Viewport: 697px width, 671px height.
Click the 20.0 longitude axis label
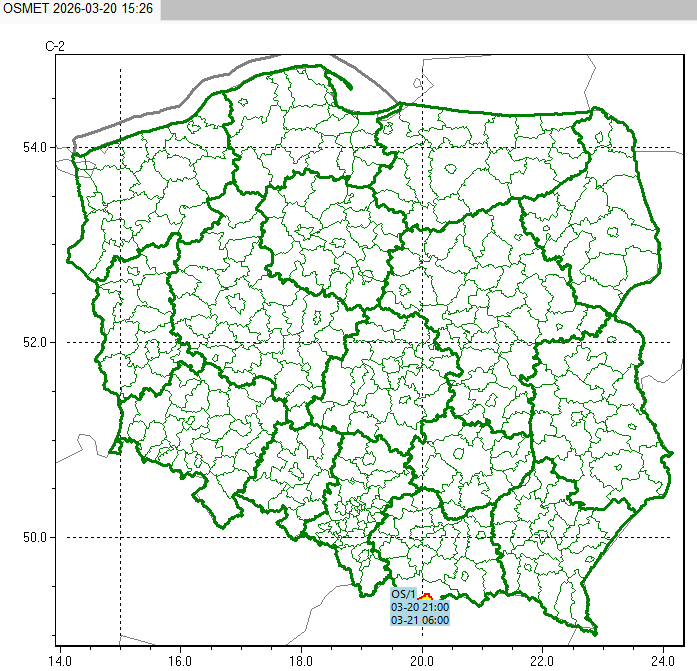tap(422, 660)
